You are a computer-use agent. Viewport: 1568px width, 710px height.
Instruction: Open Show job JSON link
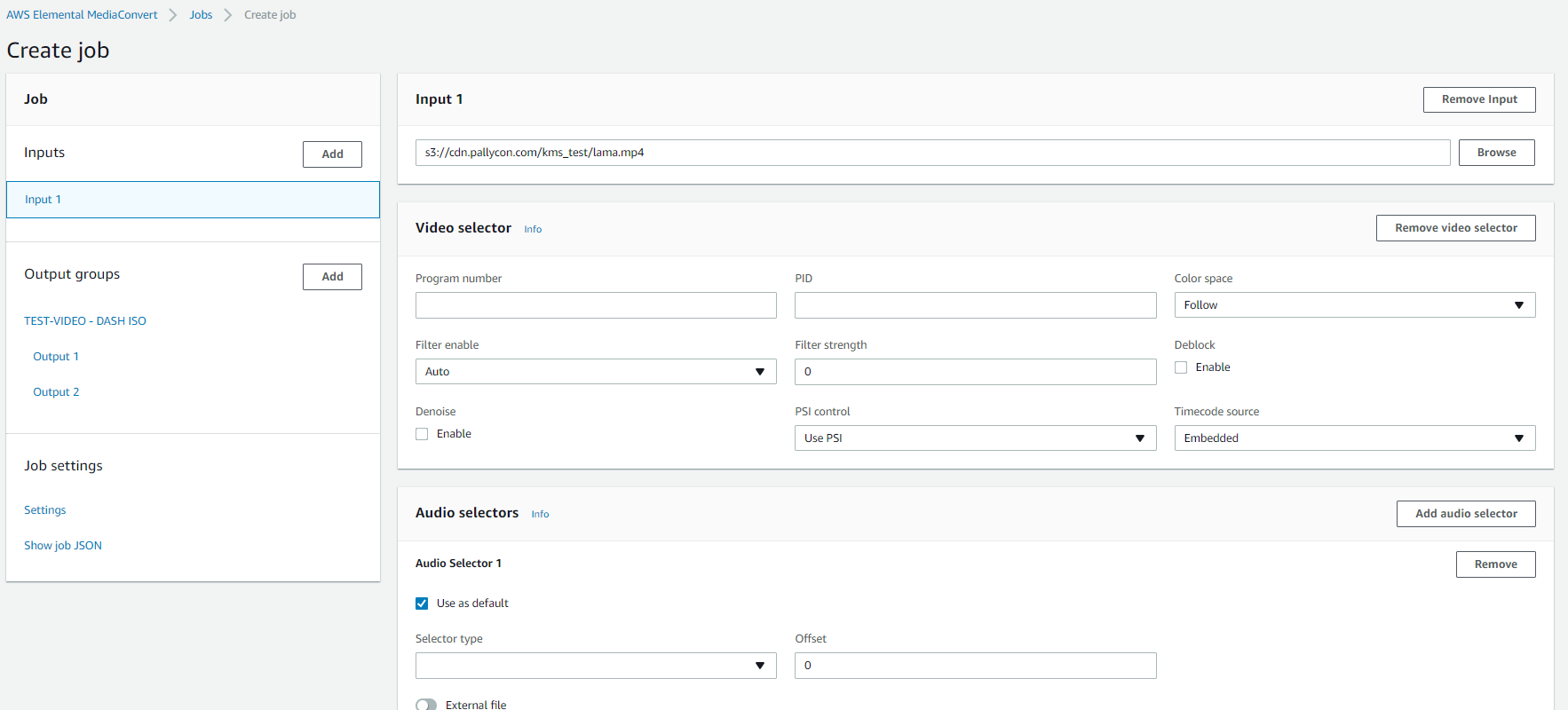pos(63,546)
